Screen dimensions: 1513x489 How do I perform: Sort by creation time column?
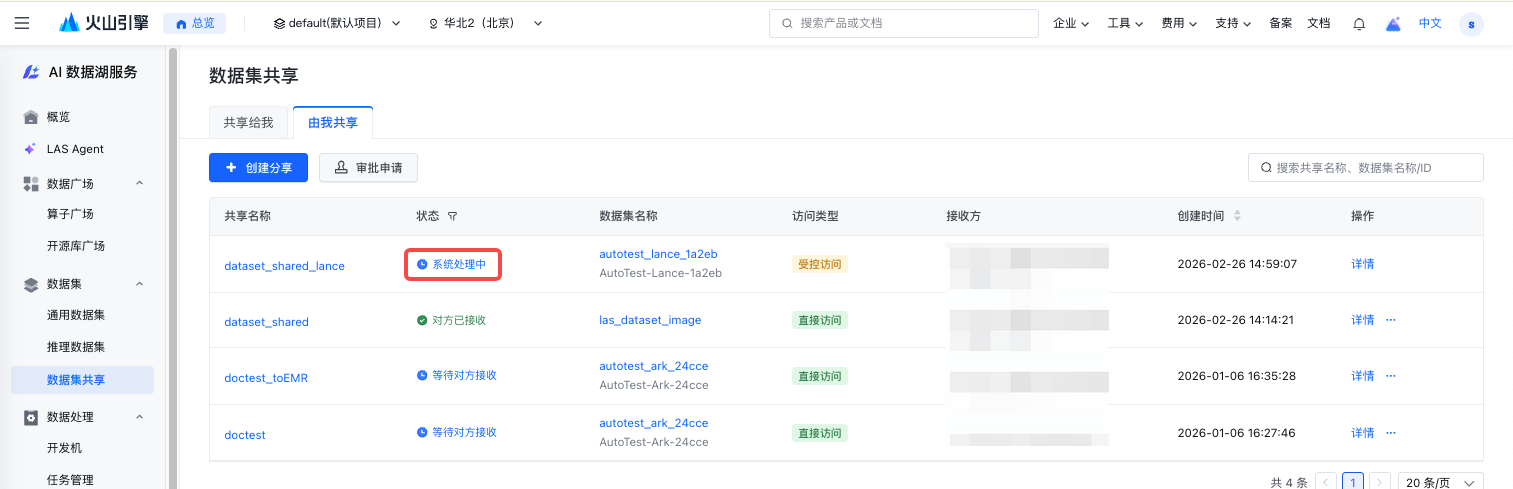(1237, 216)
